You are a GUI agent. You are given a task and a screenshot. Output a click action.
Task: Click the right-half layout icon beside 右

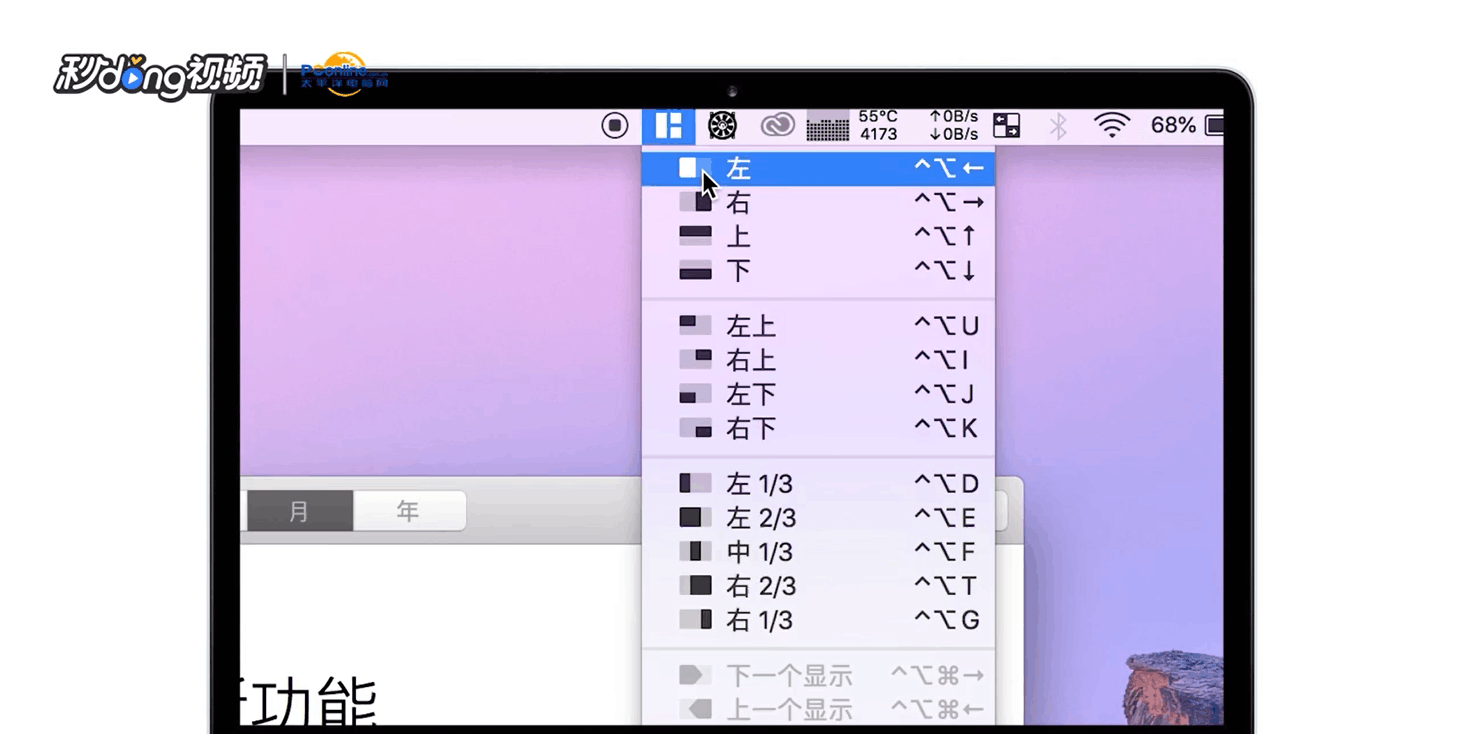coord(695,202)
